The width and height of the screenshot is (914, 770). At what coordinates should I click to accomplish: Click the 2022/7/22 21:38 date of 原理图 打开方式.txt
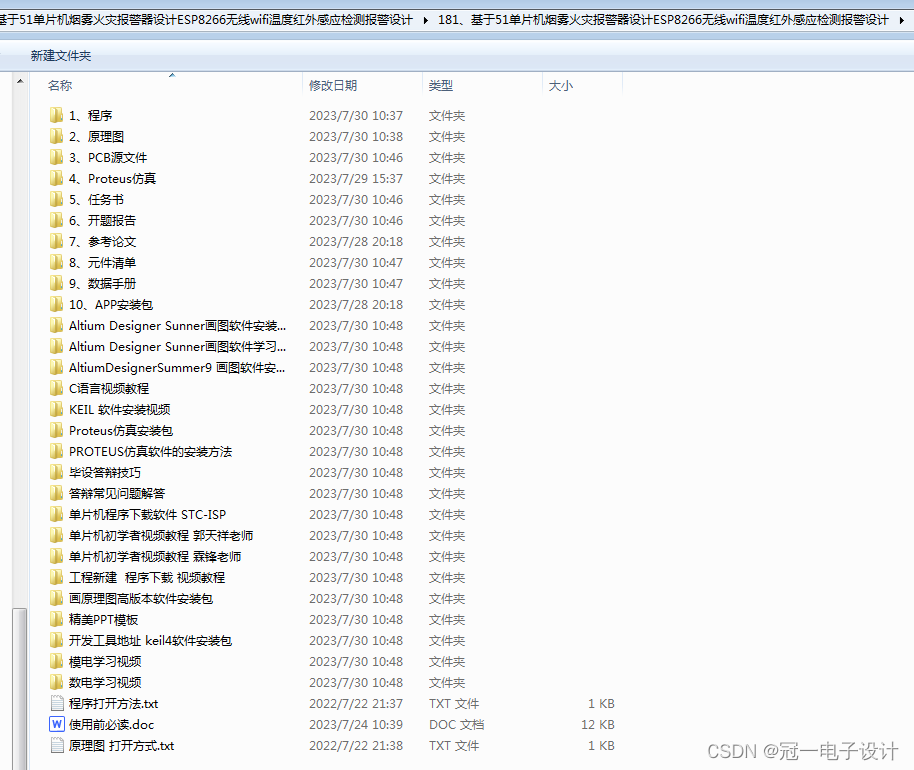pyautogui.click(x=356, y=746)
